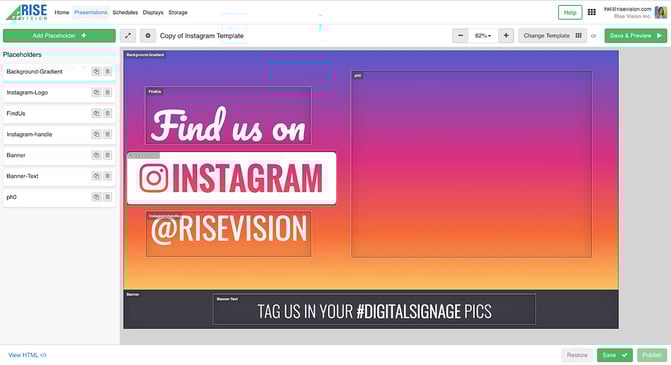Open the Presentations menu

[91, 12]
